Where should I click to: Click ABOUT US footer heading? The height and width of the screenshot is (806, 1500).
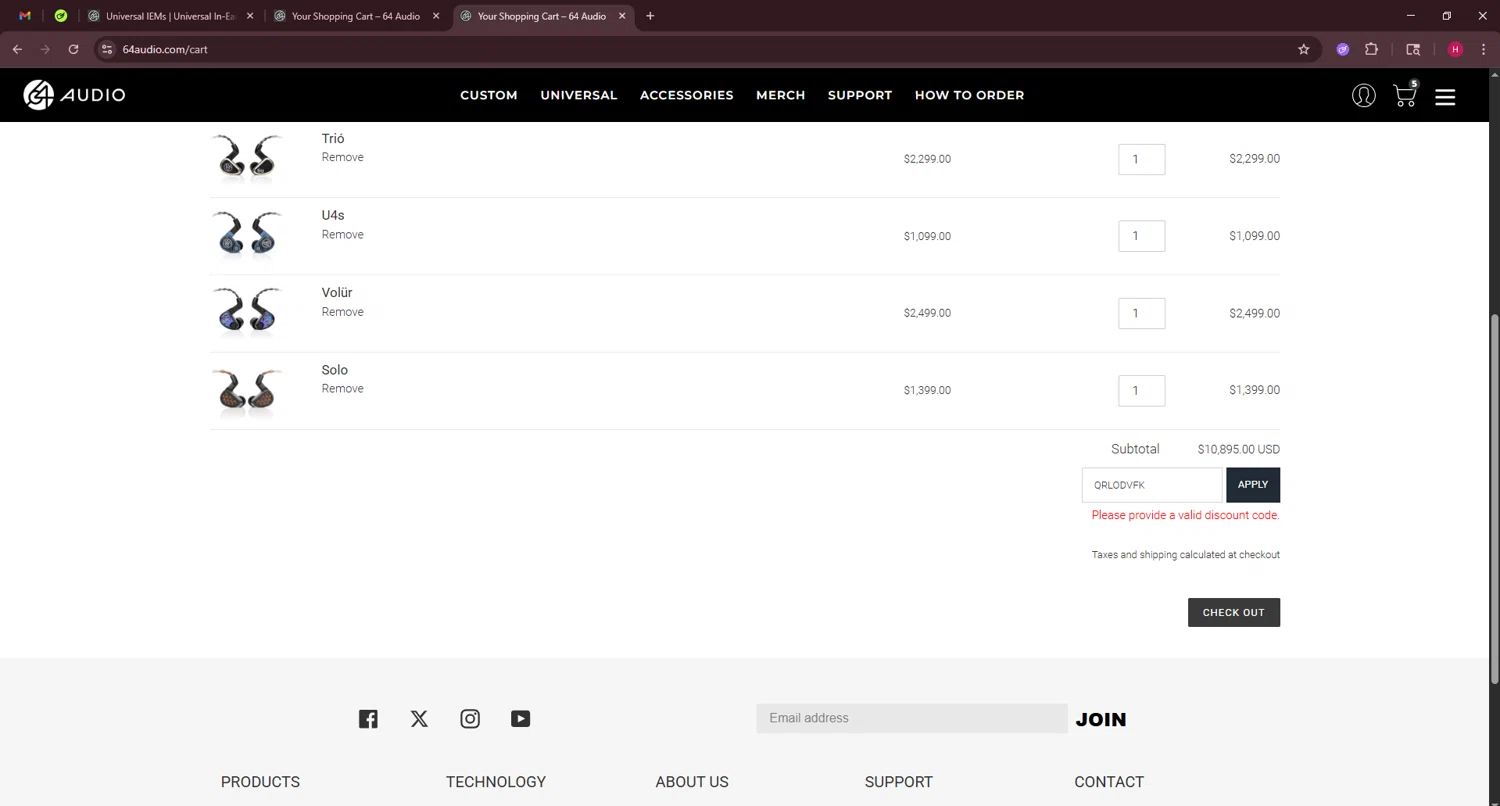692,782
